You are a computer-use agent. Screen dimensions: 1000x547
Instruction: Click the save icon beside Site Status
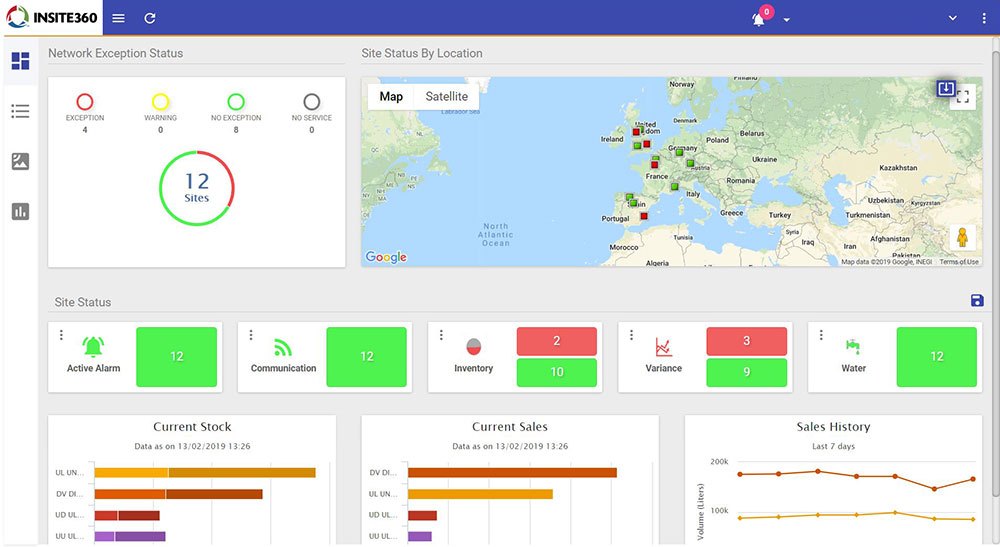click(976, 300)
